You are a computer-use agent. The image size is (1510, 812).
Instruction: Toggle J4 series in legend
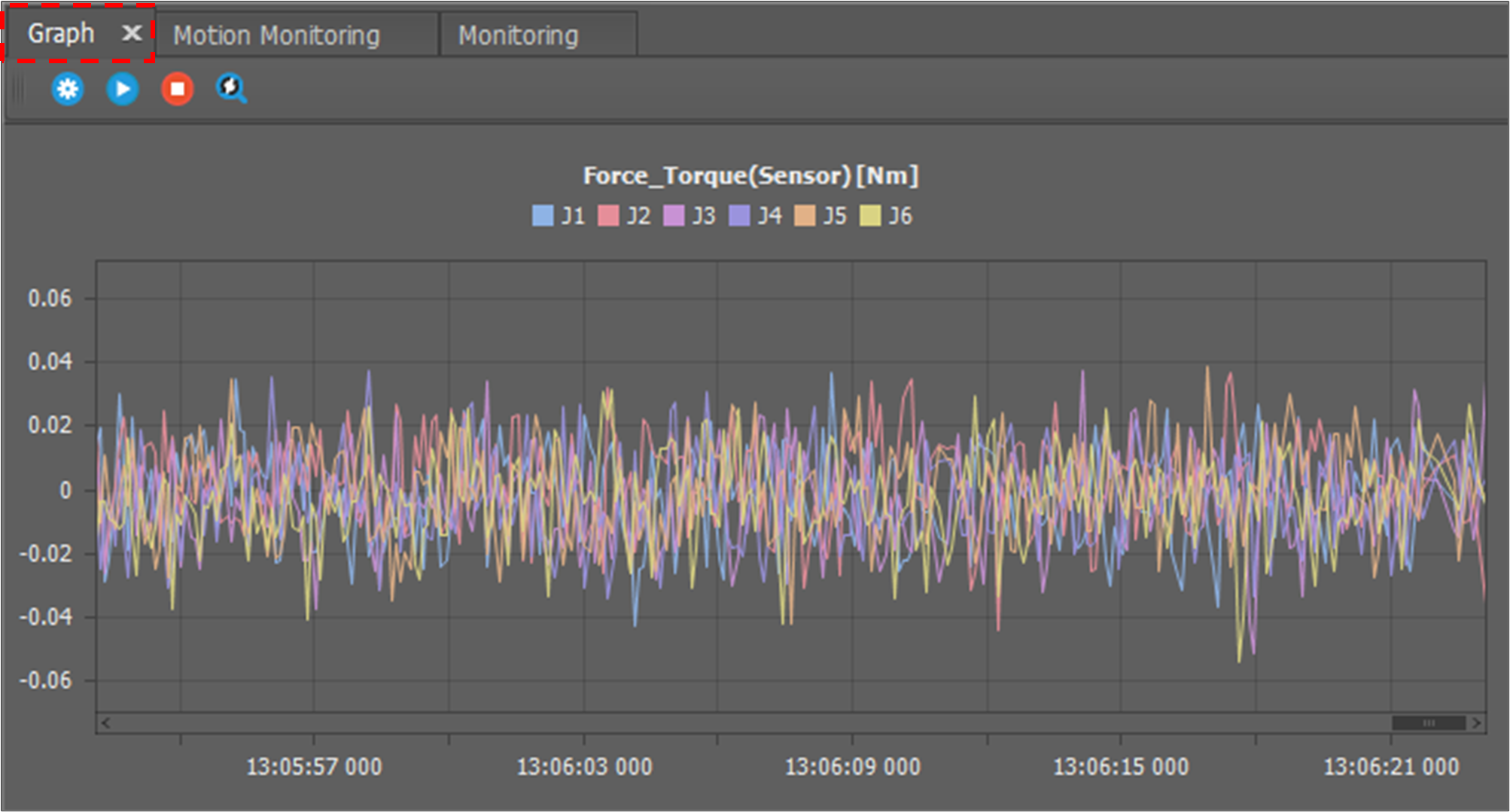tap(754, 216)
